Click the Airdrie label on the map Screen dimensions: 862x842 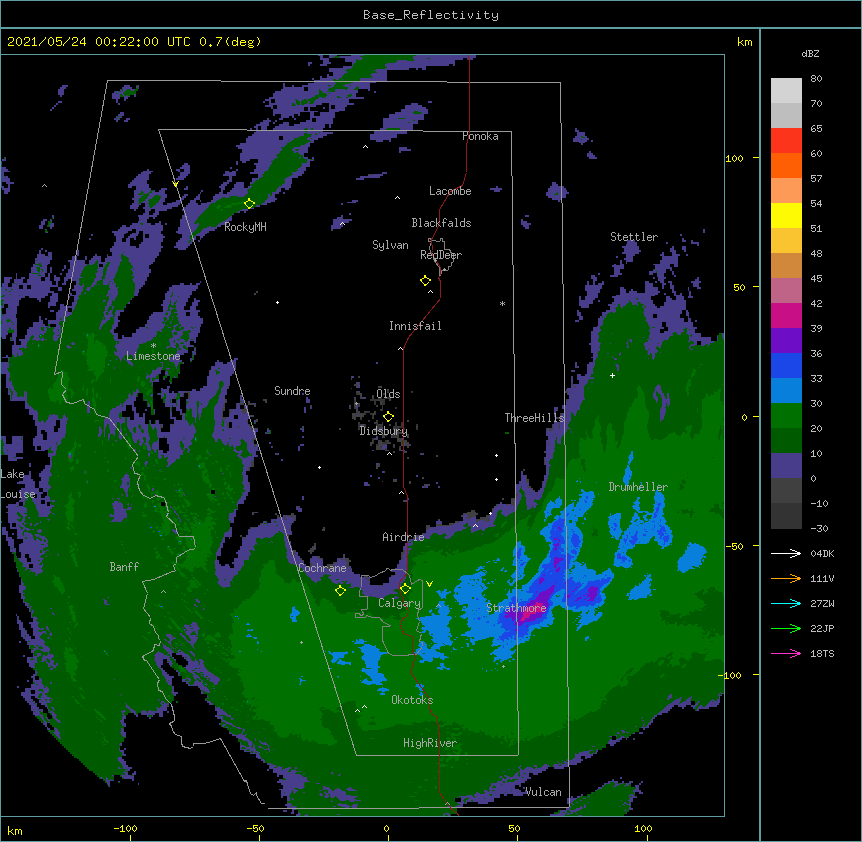click(403, 537)
